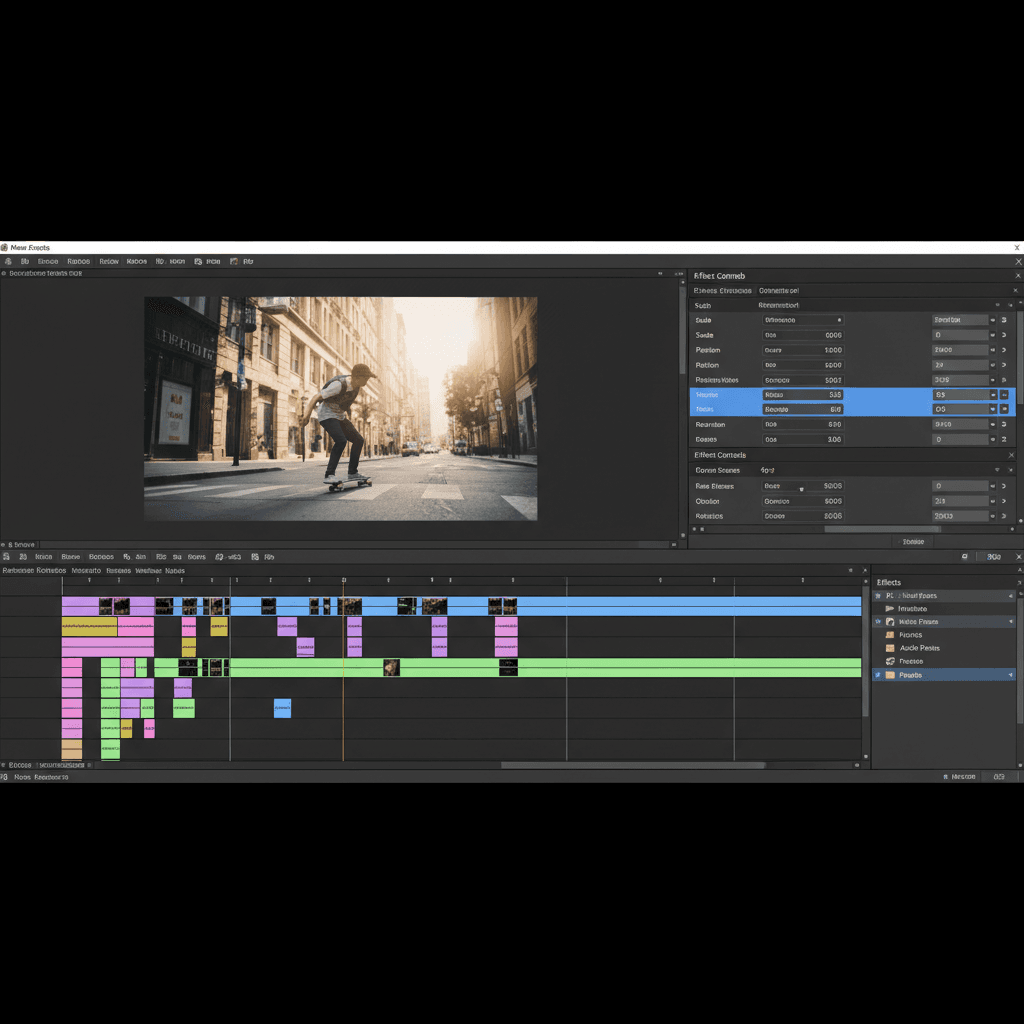1024x1024 pixels.
Task: Click the Toggle button below the Effect Controls panel
Action: point(915,540)
